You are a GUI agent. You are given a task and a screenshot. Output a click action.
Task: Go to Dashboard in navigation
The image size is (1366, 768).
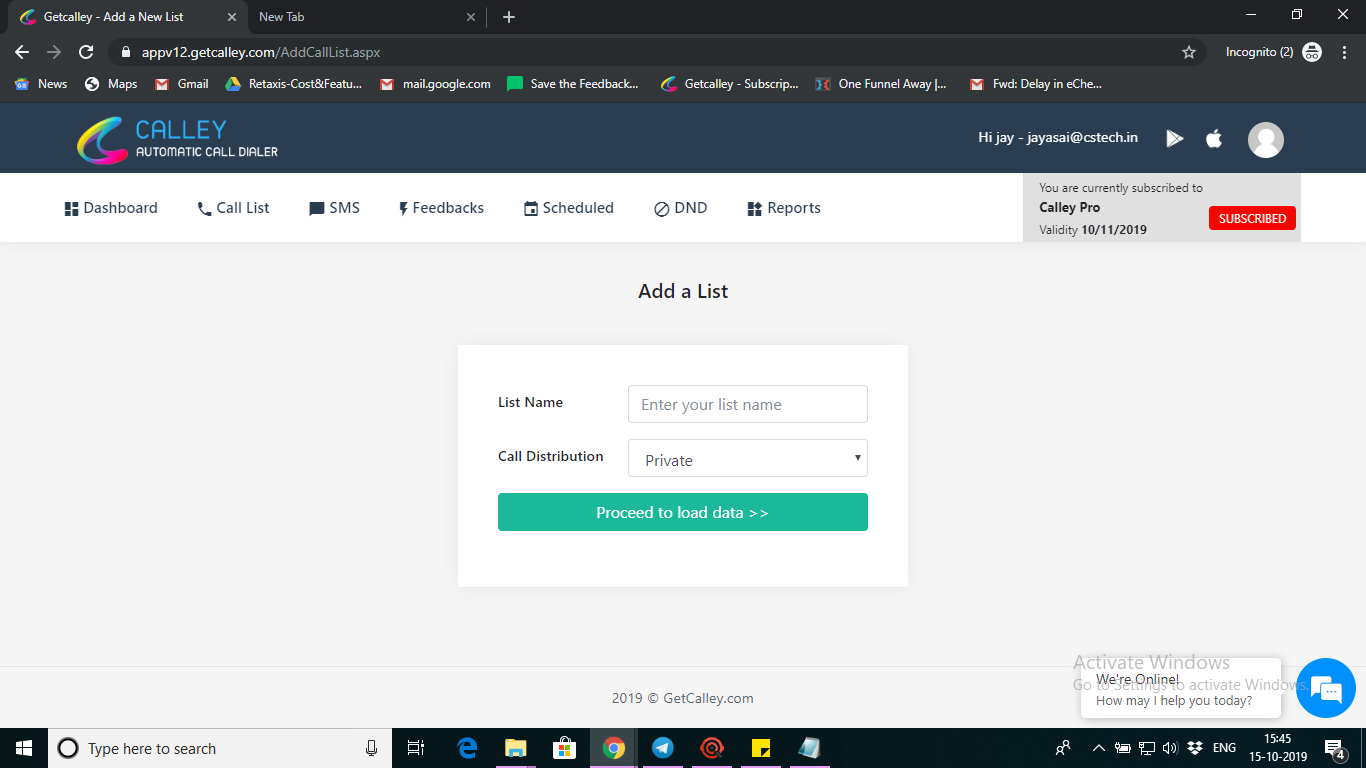111,208
